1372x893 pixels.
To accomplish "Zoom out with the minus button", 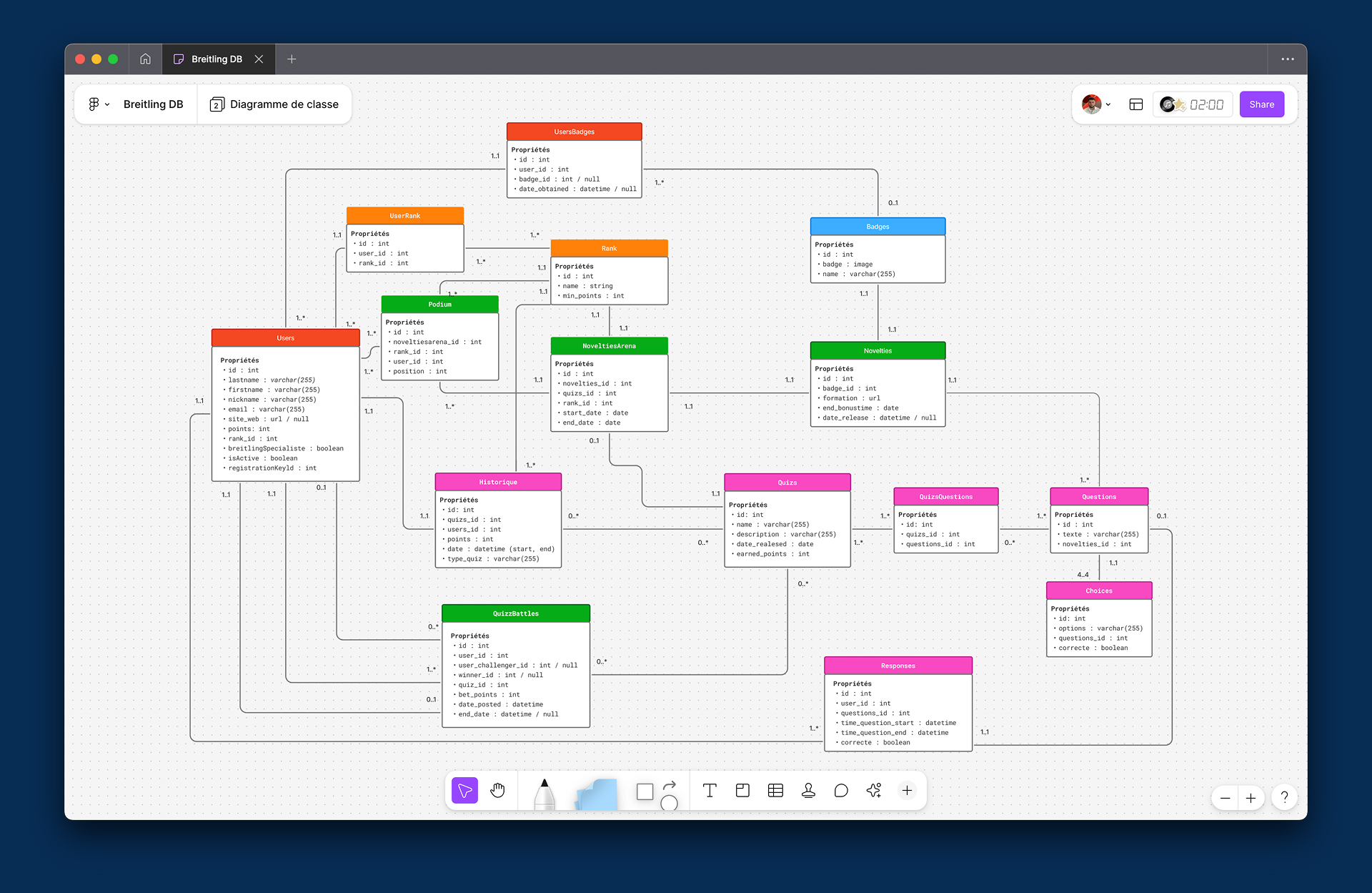I will (x=1225, y=798).
